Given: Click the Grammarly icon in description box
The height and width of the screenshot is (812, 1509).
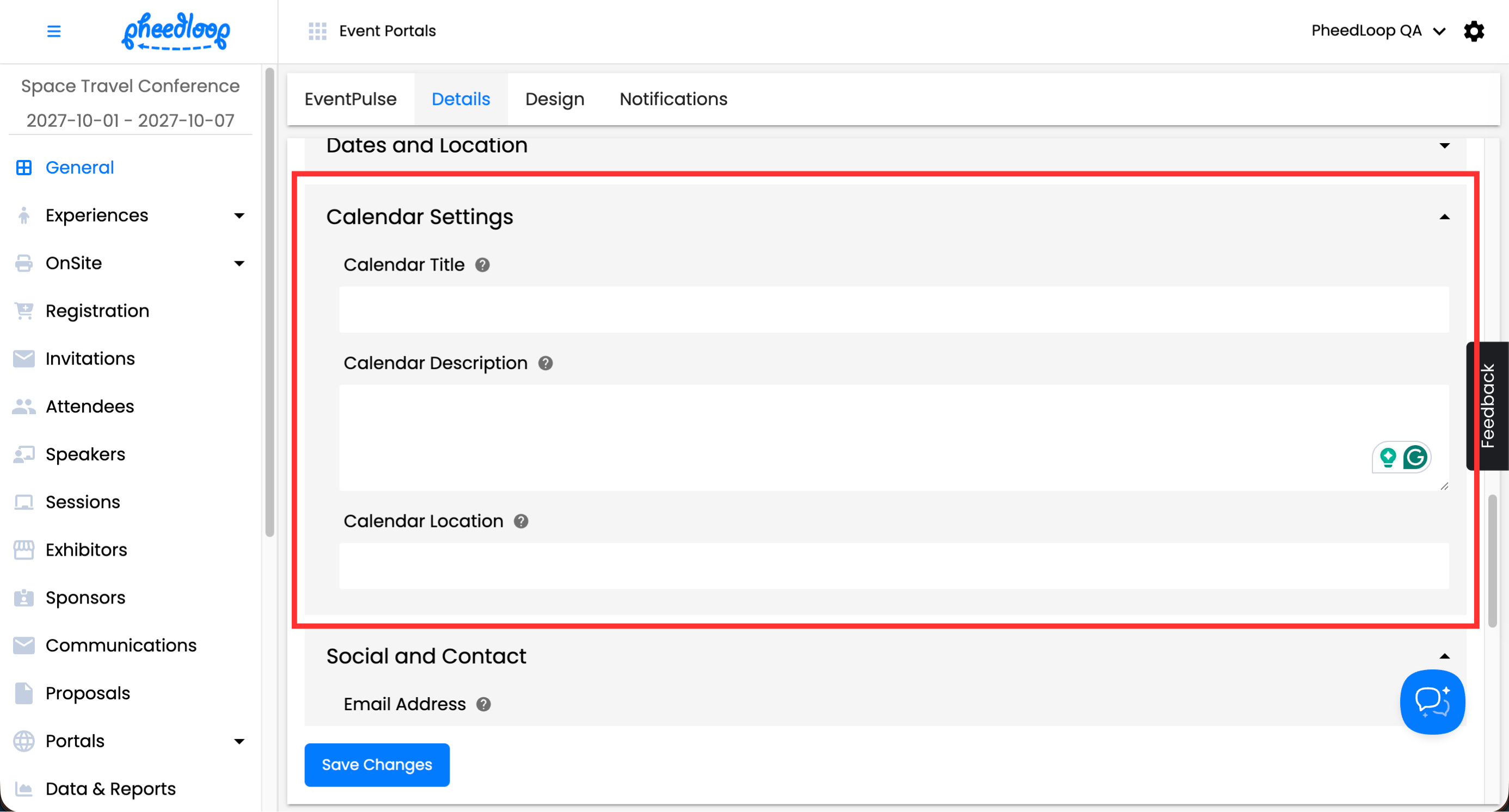Looking at the screenshot, I should (x=1415, y=457).
